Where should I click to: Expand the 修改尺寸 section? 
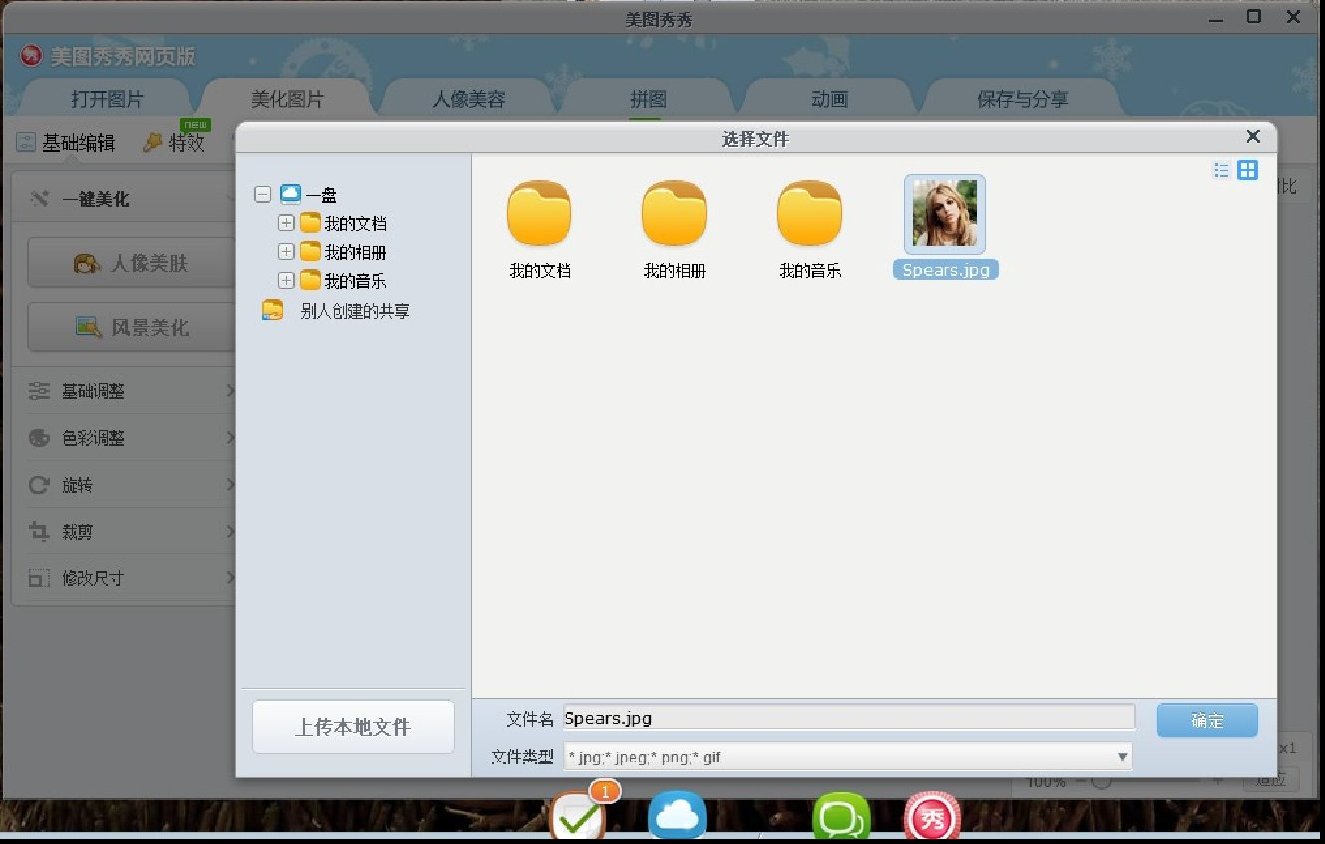pyautogui.click(x=130, y=578)
